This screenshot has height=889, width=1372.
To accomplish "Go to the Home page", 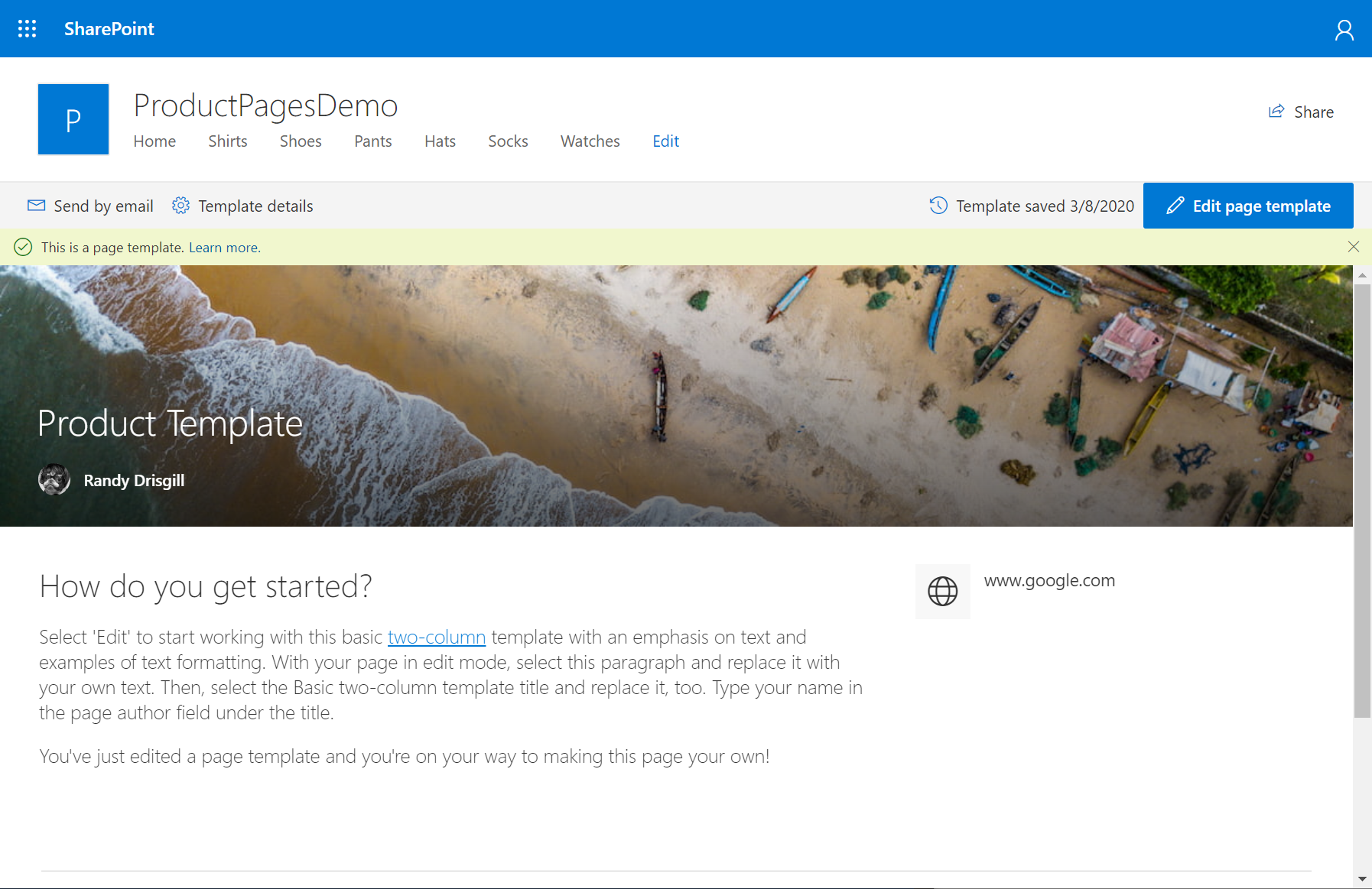I will click(x=154, y=141).
